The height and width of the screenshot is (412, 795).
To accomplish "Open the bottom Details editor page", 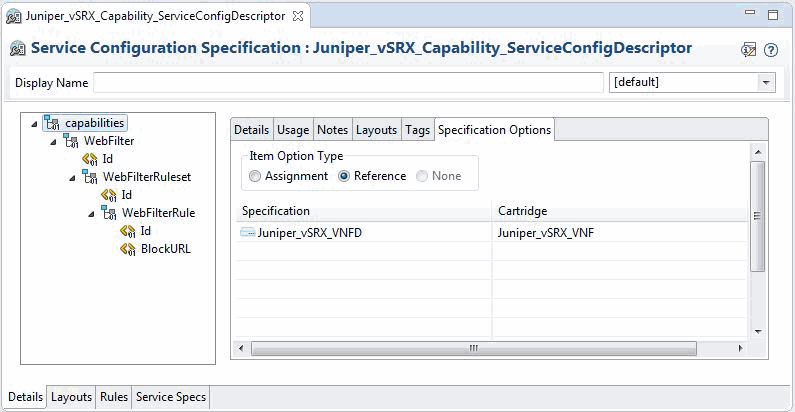I will coord(25,397).
